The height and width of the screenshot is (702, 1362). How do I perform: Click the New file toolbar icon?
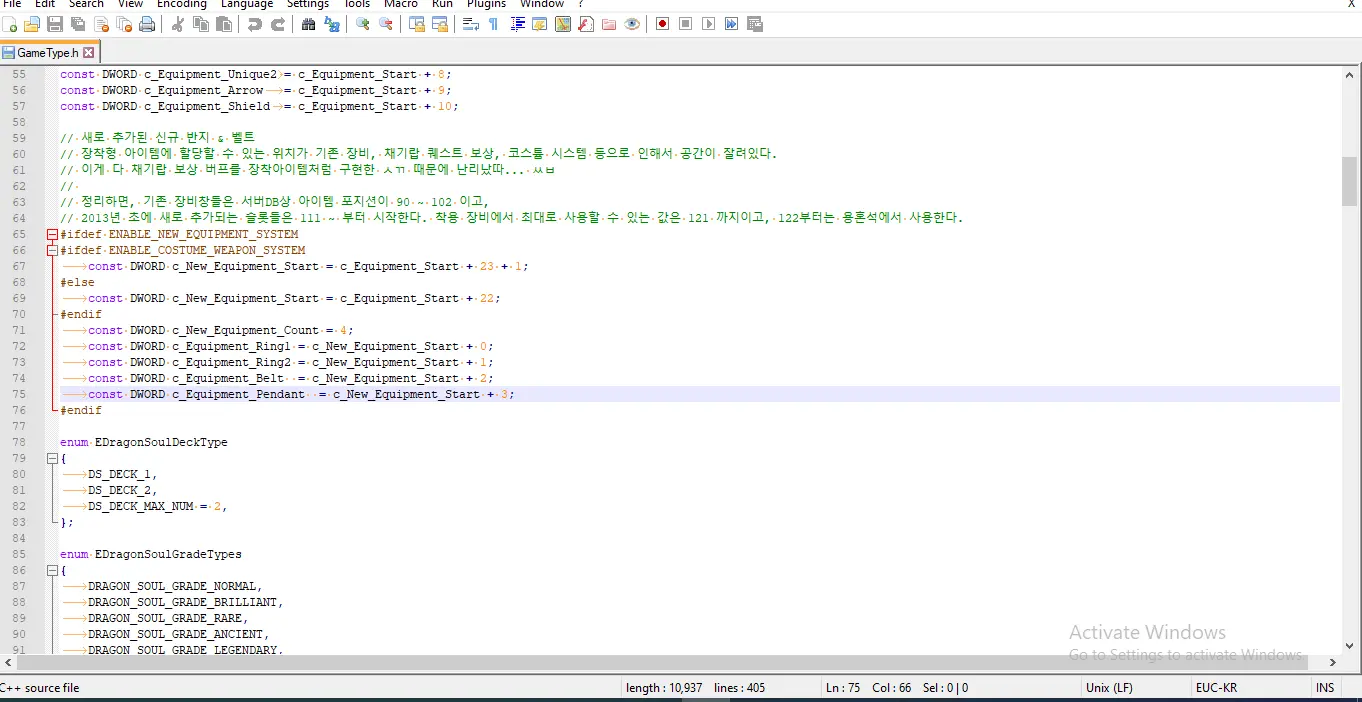(x=10, y=24)
